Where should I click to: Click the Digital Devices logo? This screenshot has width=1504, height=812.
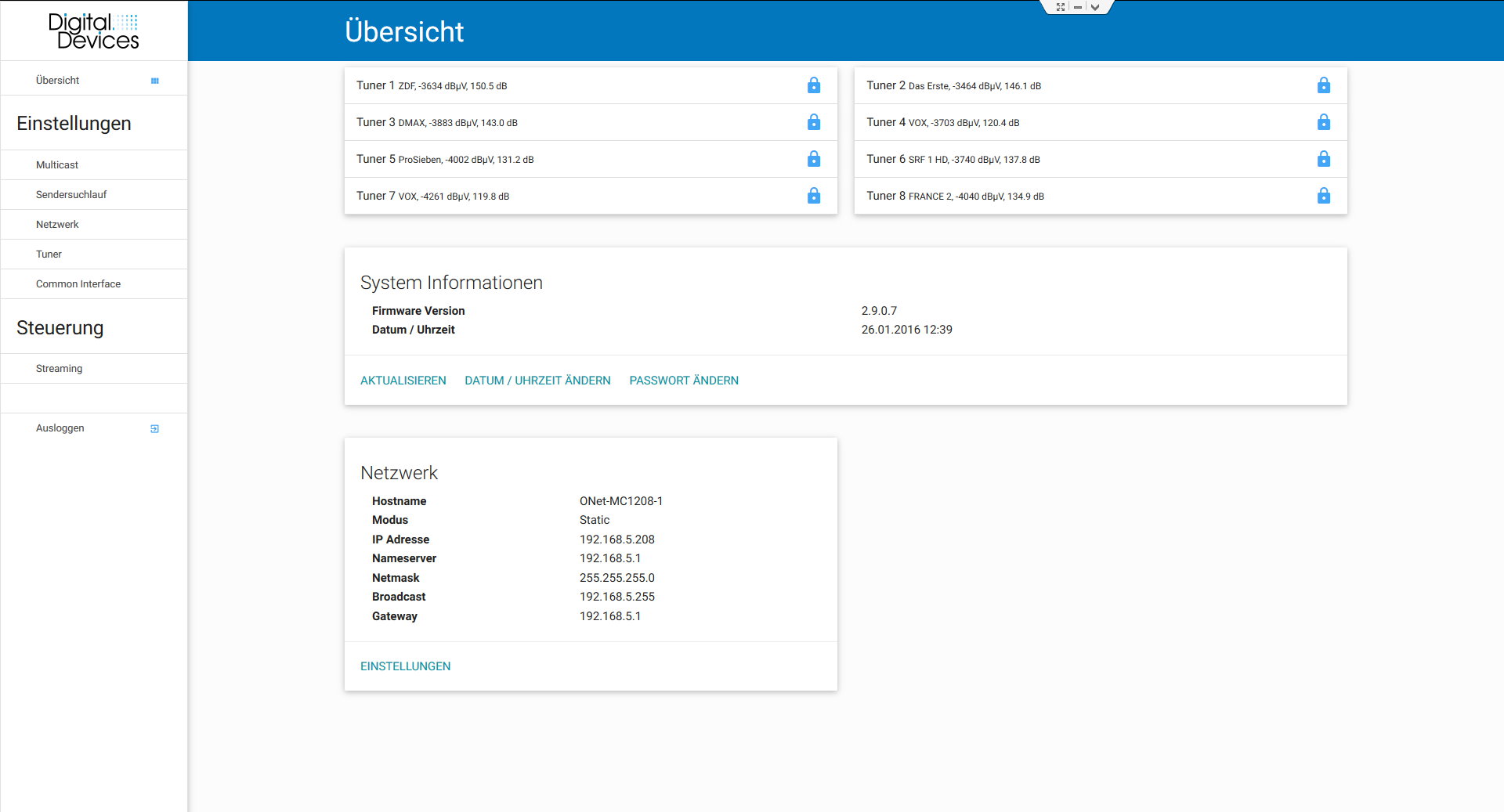tap(94, 31)
